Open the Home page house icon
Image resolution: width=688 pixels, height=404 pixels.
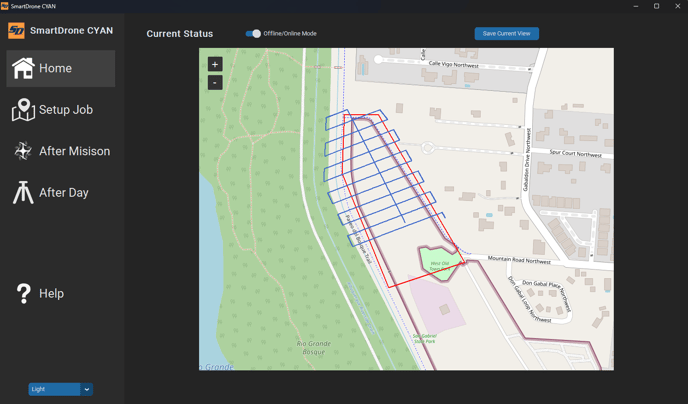pyautogui.click(x=23, y=68)
